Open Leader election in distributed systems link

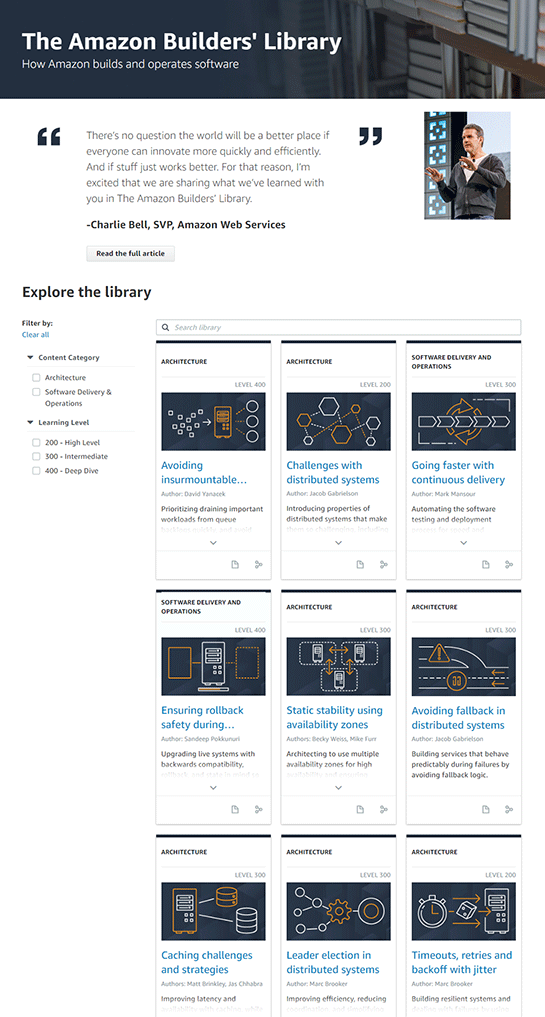click(333, 962)
